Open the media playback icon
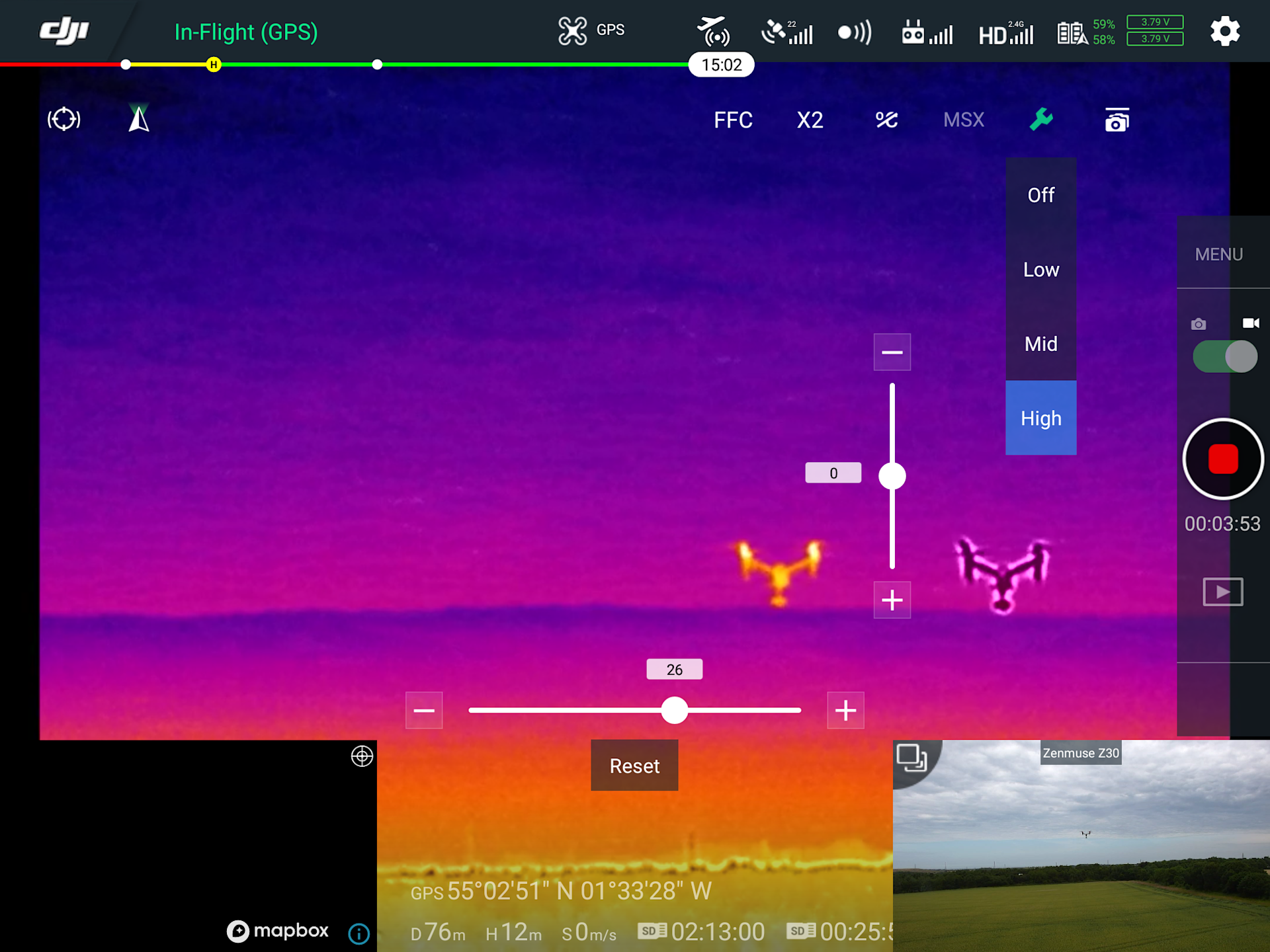Screen dimensions: 1270x952 point(1222,592)
